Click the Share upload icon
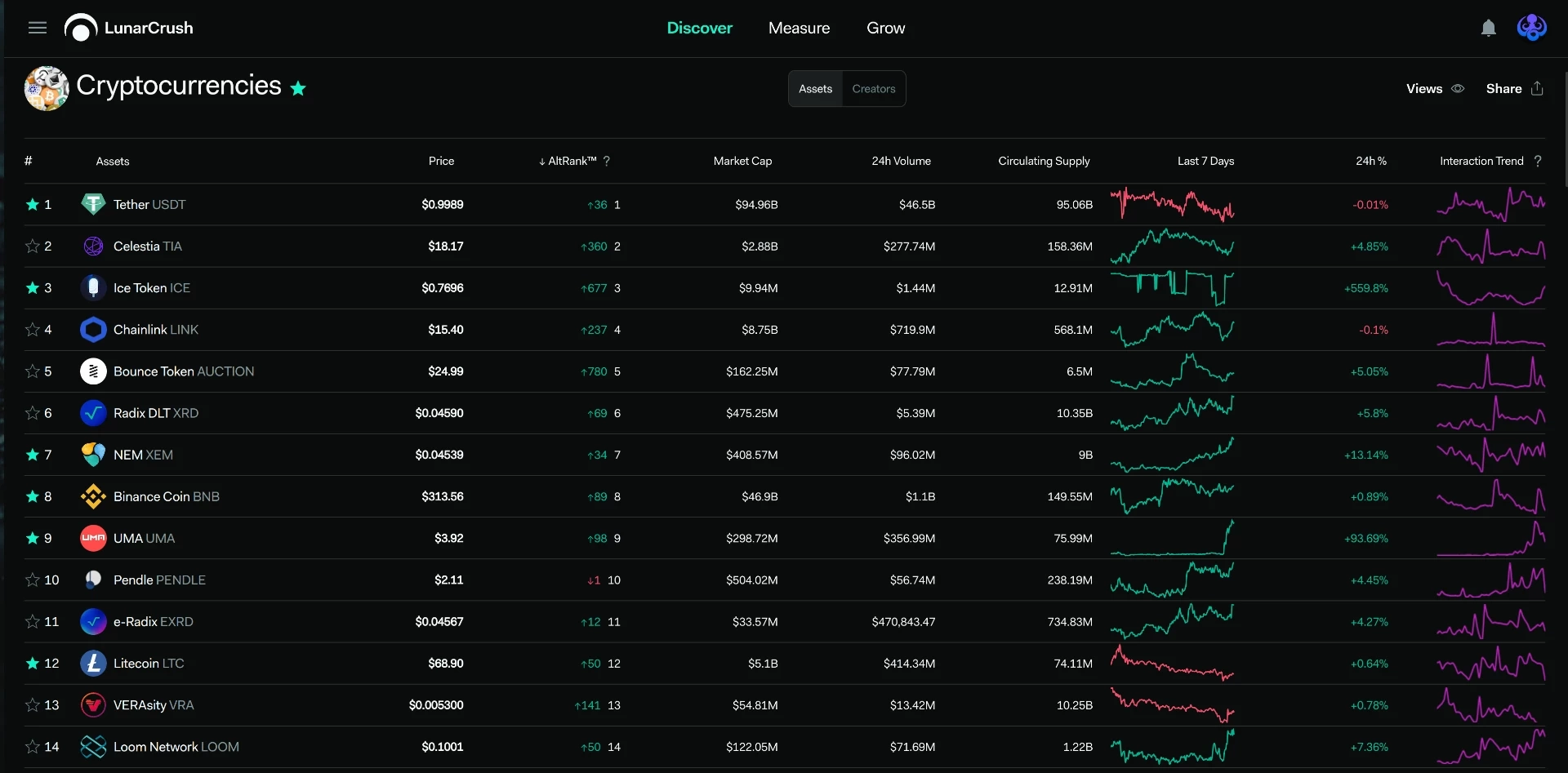This screenshot has height=773, width=1568. 1537,88
